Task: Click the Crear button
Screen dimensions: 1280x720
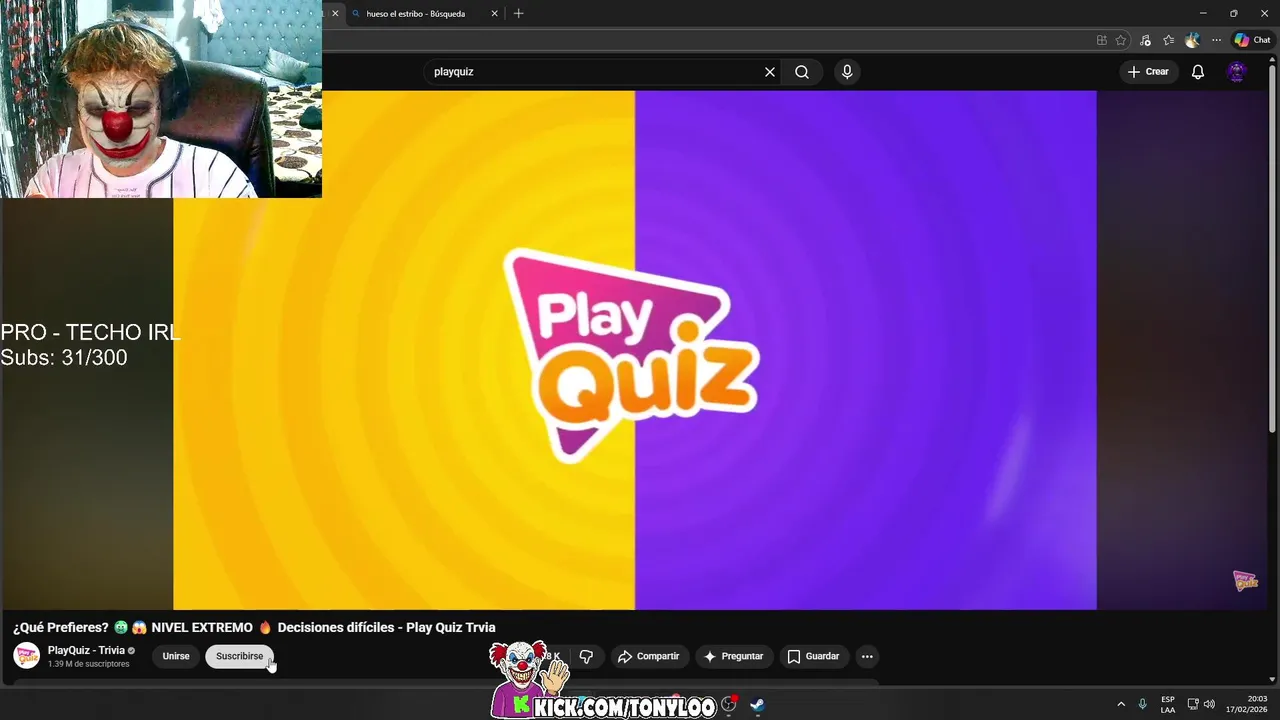Action: tap(1148, 72)
